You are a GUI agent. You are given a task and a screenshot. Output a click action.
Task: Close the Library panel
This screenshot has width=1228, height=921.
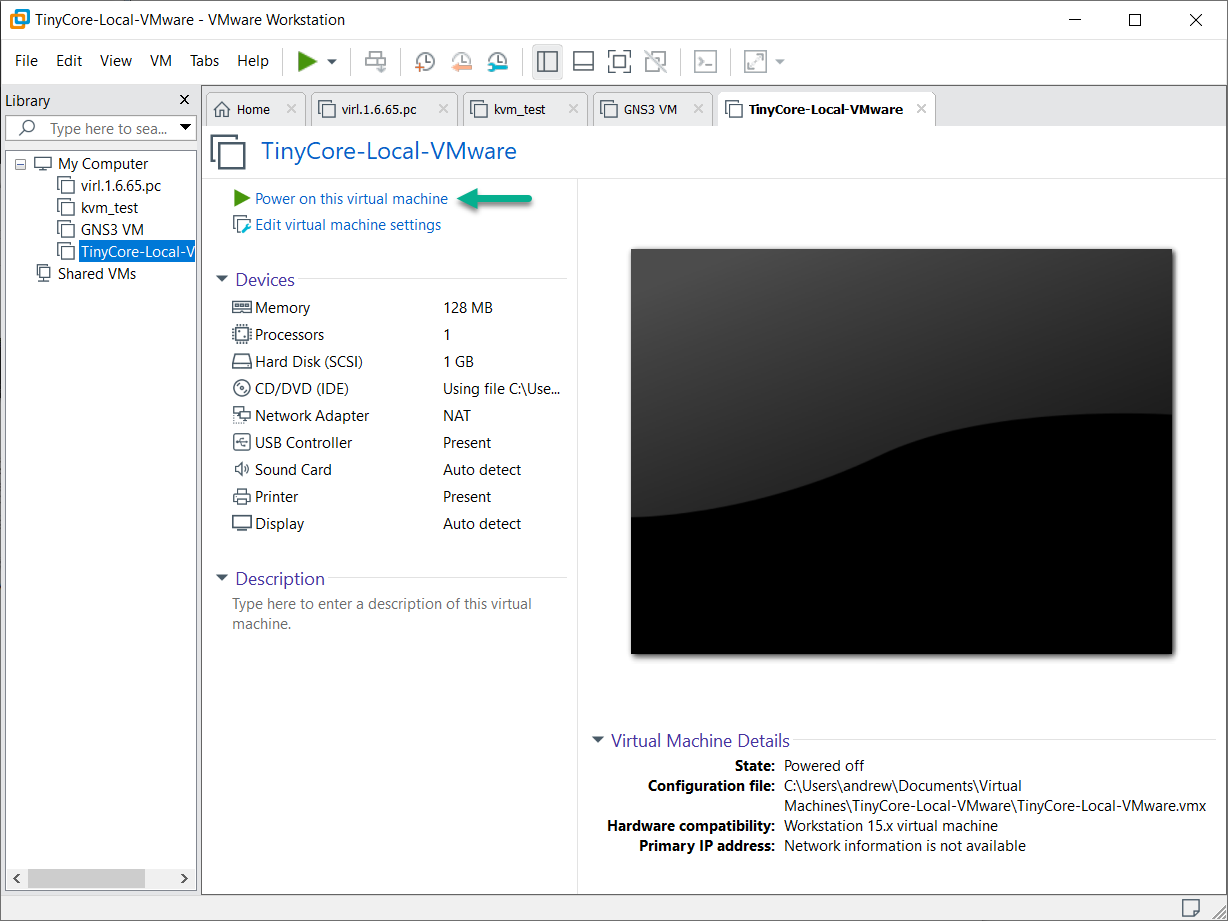[184, 100]
